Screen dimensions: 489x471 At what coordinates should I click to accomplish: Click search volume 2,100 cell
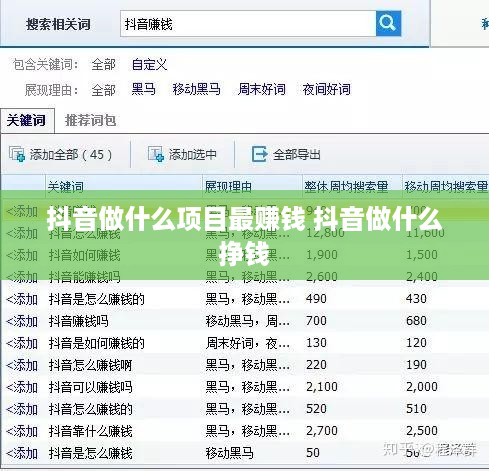[322, 387]
